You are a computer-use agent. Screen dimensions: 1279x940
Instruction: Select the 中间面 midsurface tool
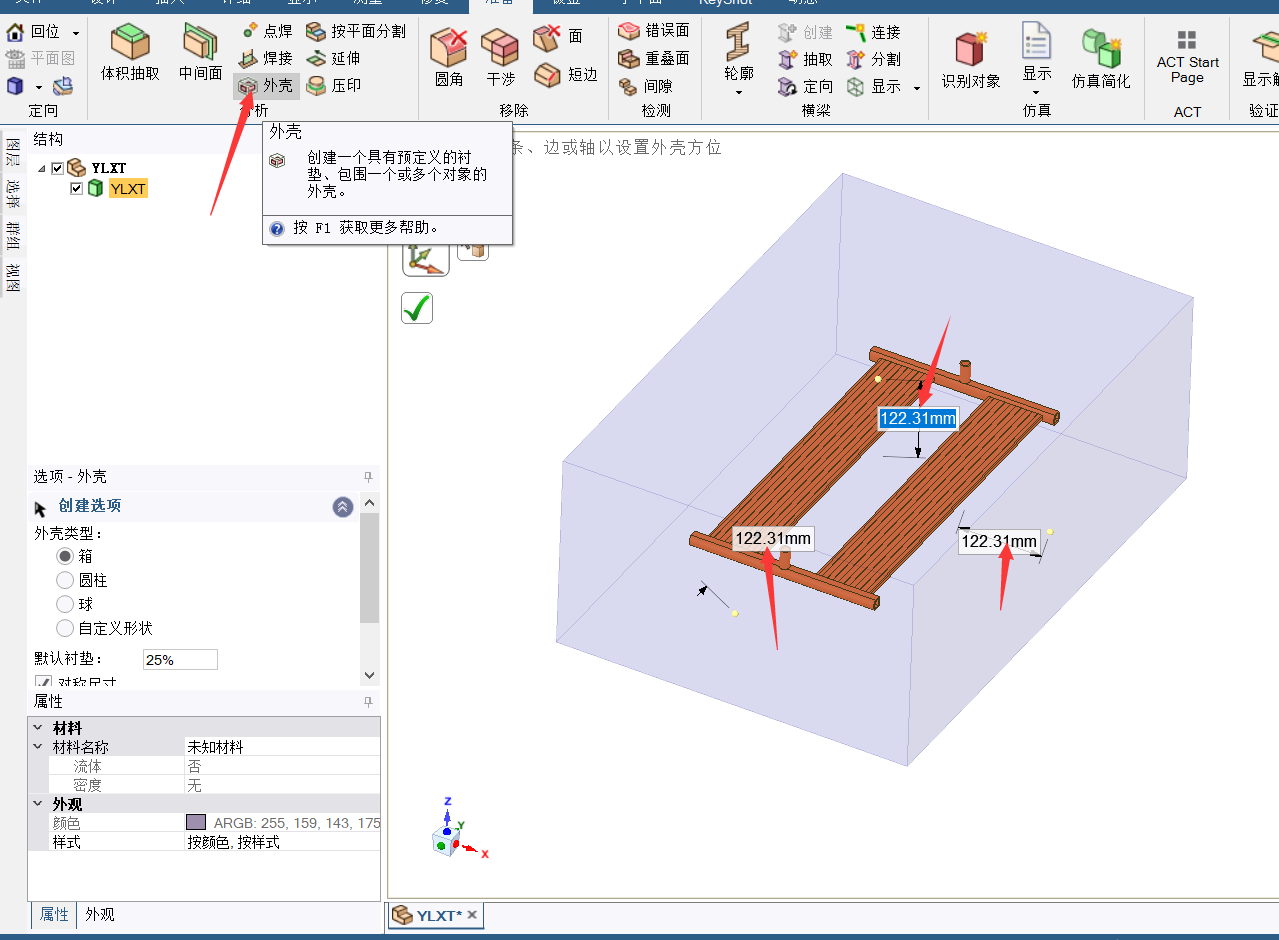coord(200,54)
